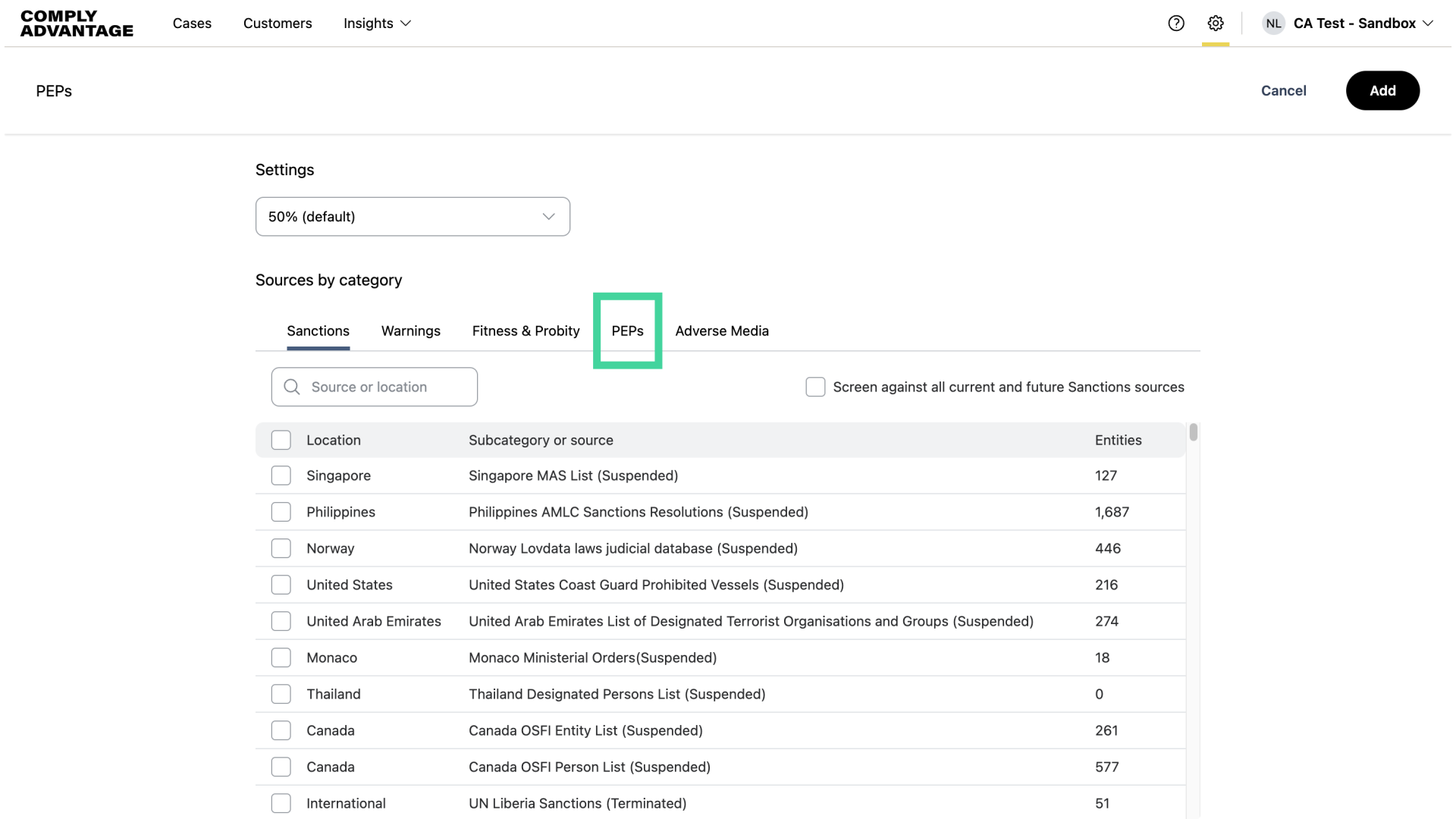Check the Monaco Ministerial Orders row

tap(281, 657)
